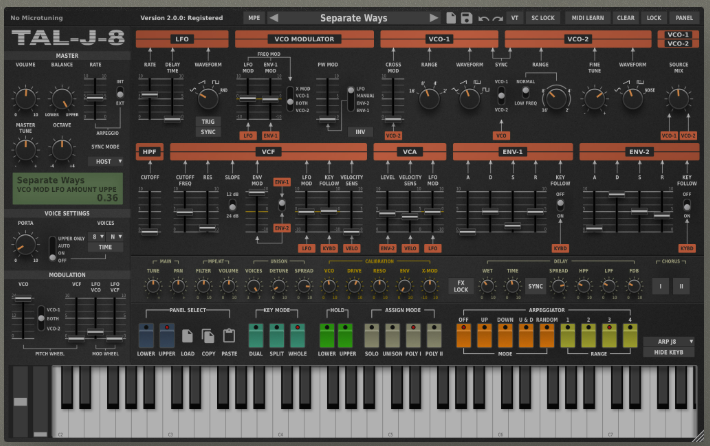Open the ARP J8 dropdown
The height and width of the screenshot is (446, 710).
click(x=669, y=341)
